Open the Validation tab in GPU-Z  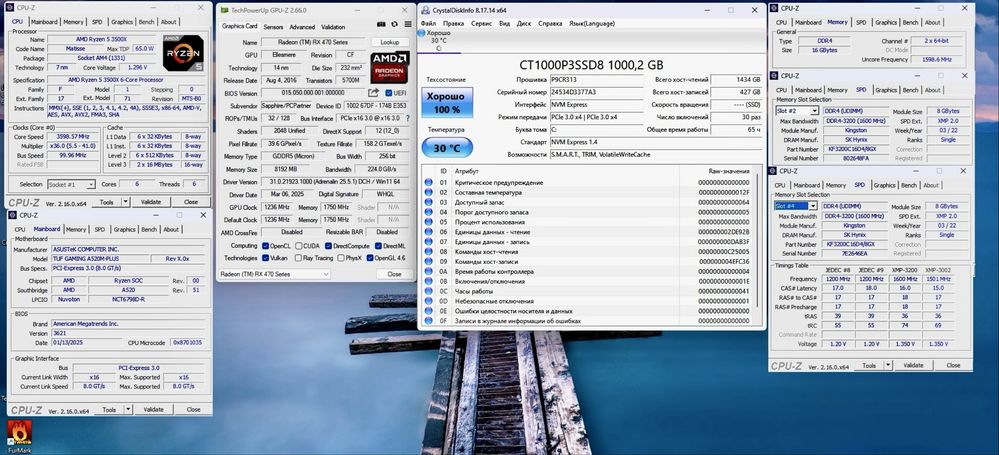point(333,27)
